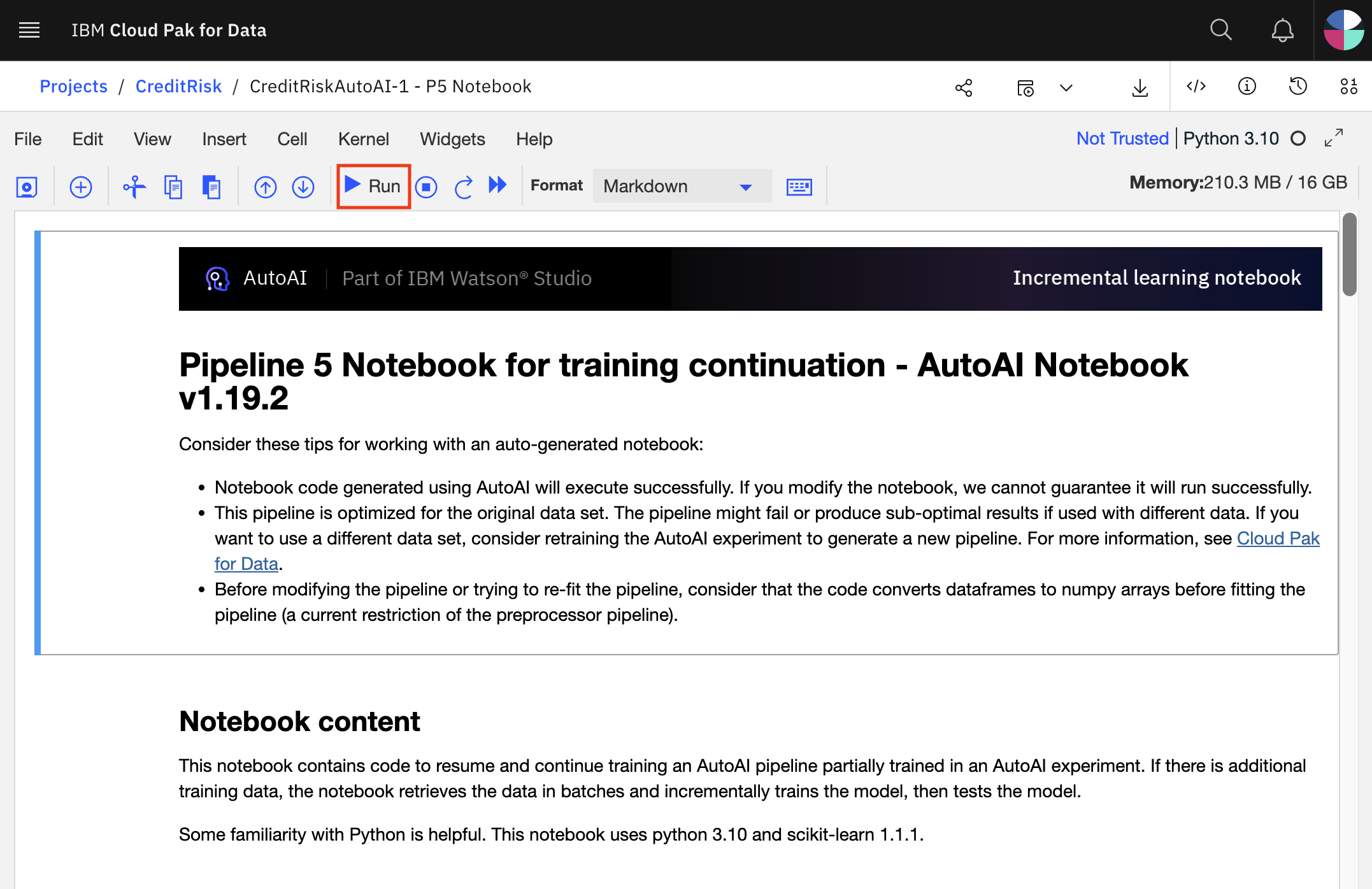Screen dimensions: 1372x889
Task: Open the View menu
Action: tap(152, 139)
